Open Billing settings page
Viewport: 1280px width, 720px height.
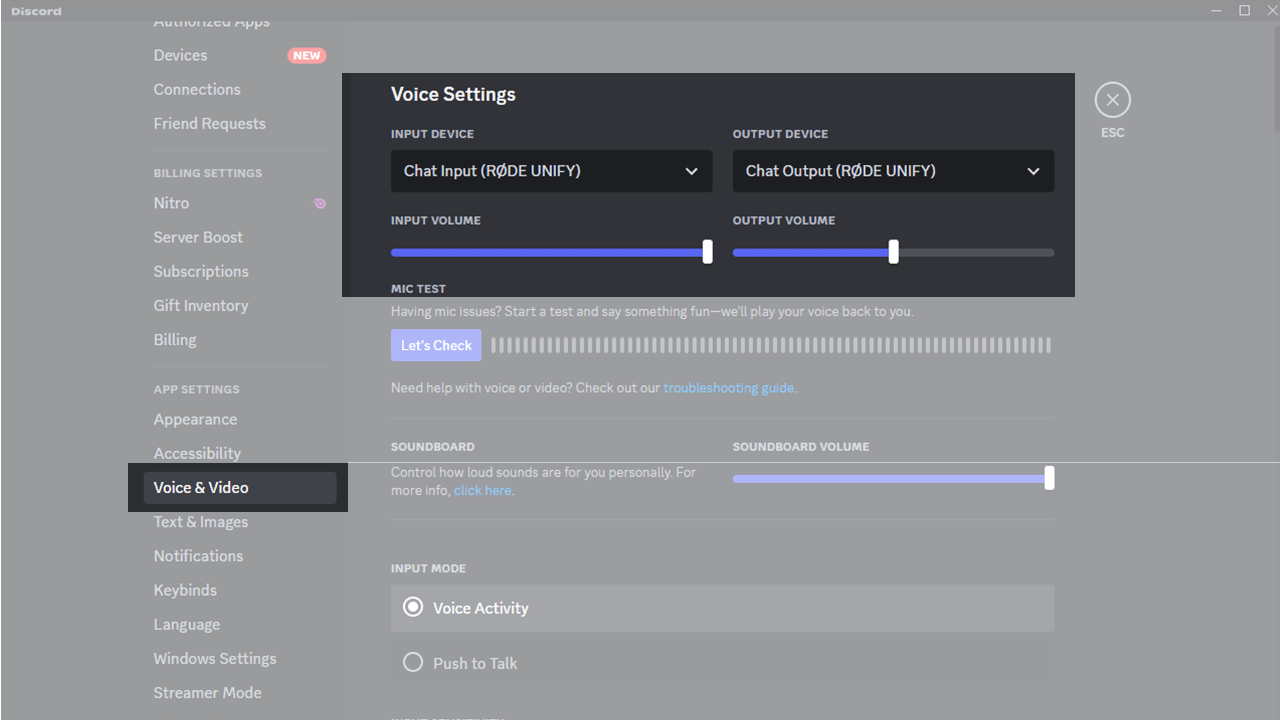175,339
